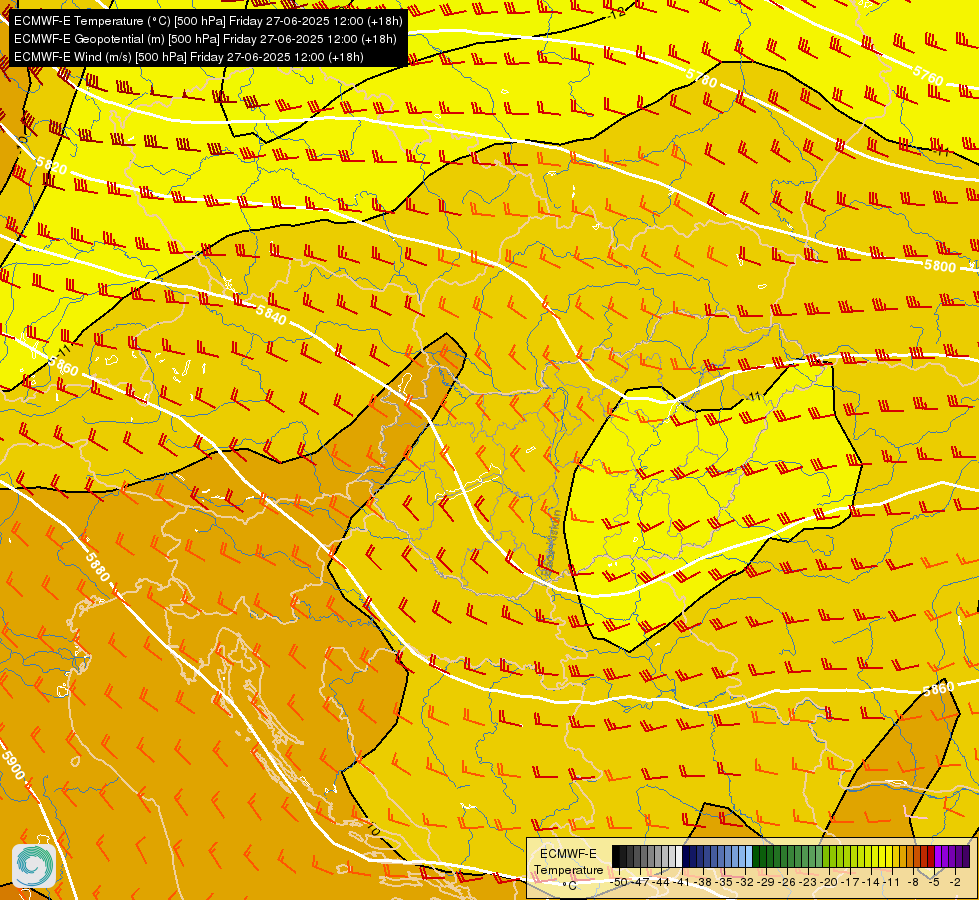Click the 5900 geopotential contour label

(12, 766)
